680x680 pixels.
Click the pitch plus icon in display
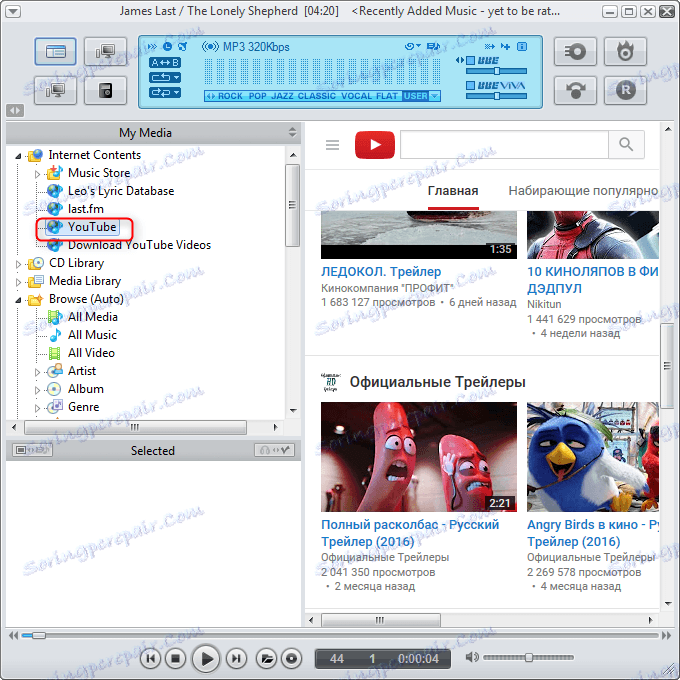point(506,46)
